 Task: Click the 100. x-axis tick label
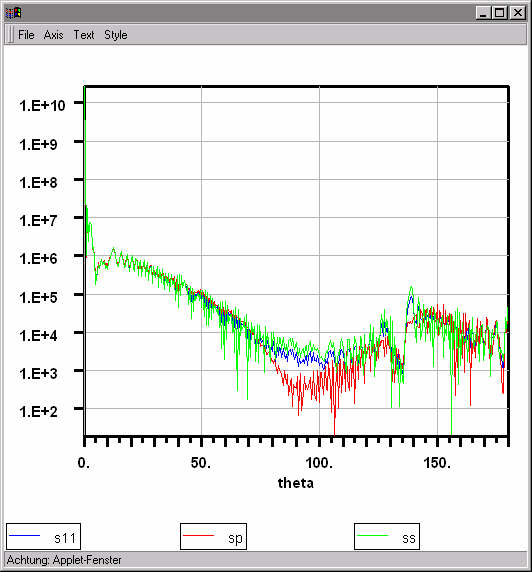point(319,463)
